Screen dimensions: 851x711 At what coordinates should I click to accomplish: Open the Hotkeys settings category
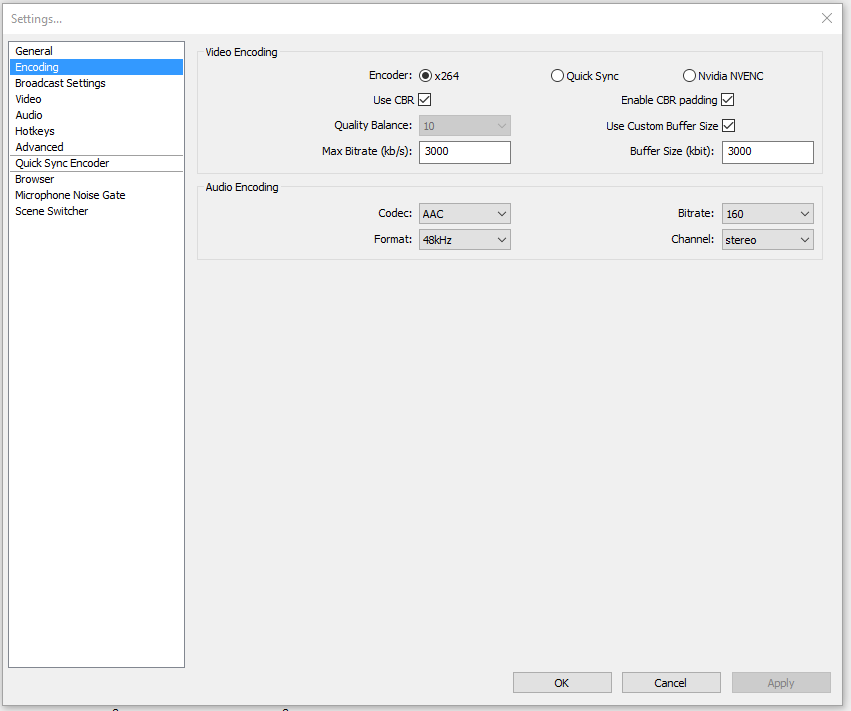tap(96, 131)
